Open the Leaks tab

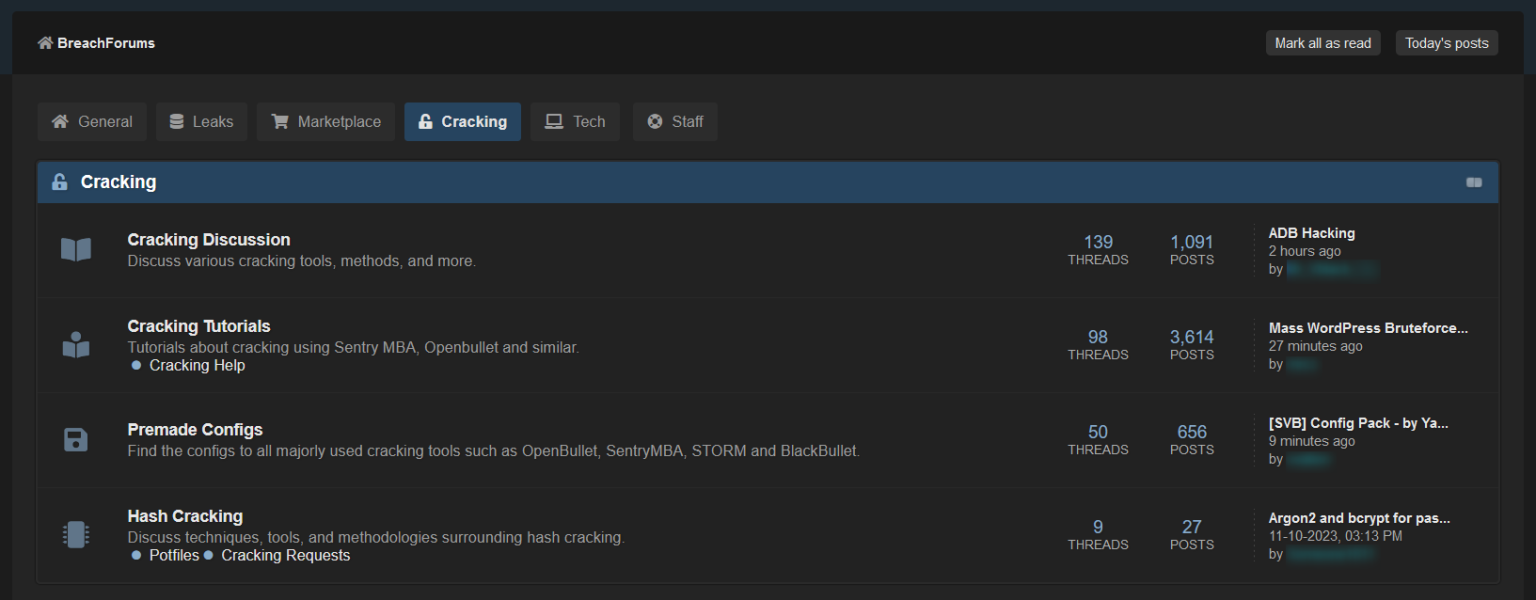click(202, 122)
